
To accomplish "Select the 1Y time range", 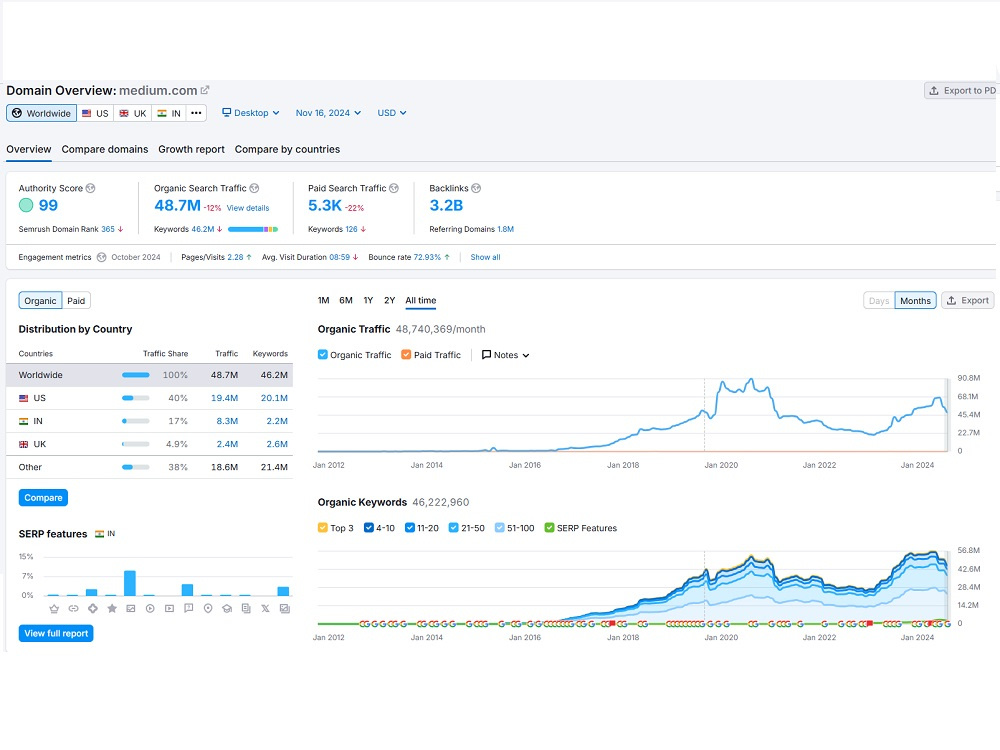I will [x=368, y=300].
